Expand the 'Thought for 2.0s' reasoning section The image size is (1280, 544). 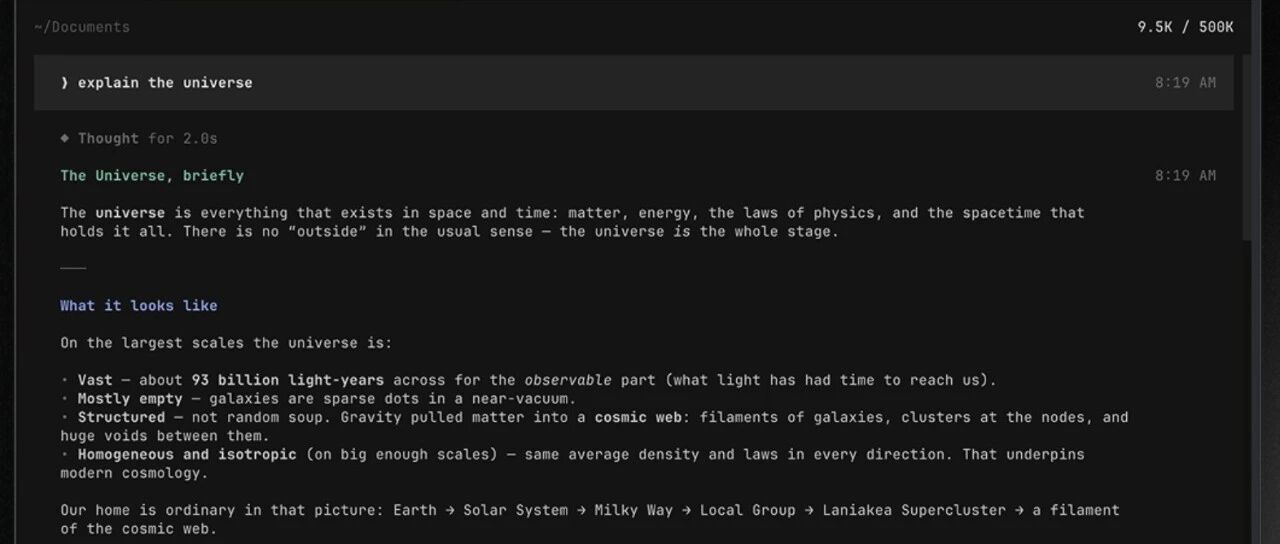(139, 138)
